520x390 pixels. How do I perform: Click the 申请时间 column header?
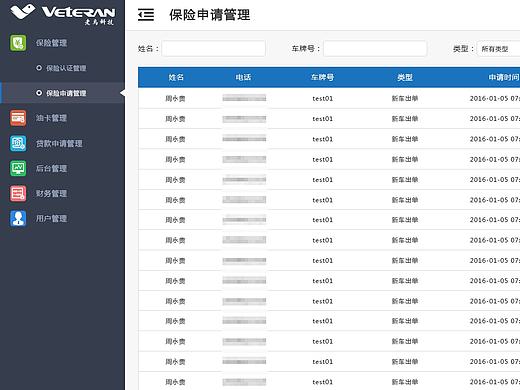504,77
